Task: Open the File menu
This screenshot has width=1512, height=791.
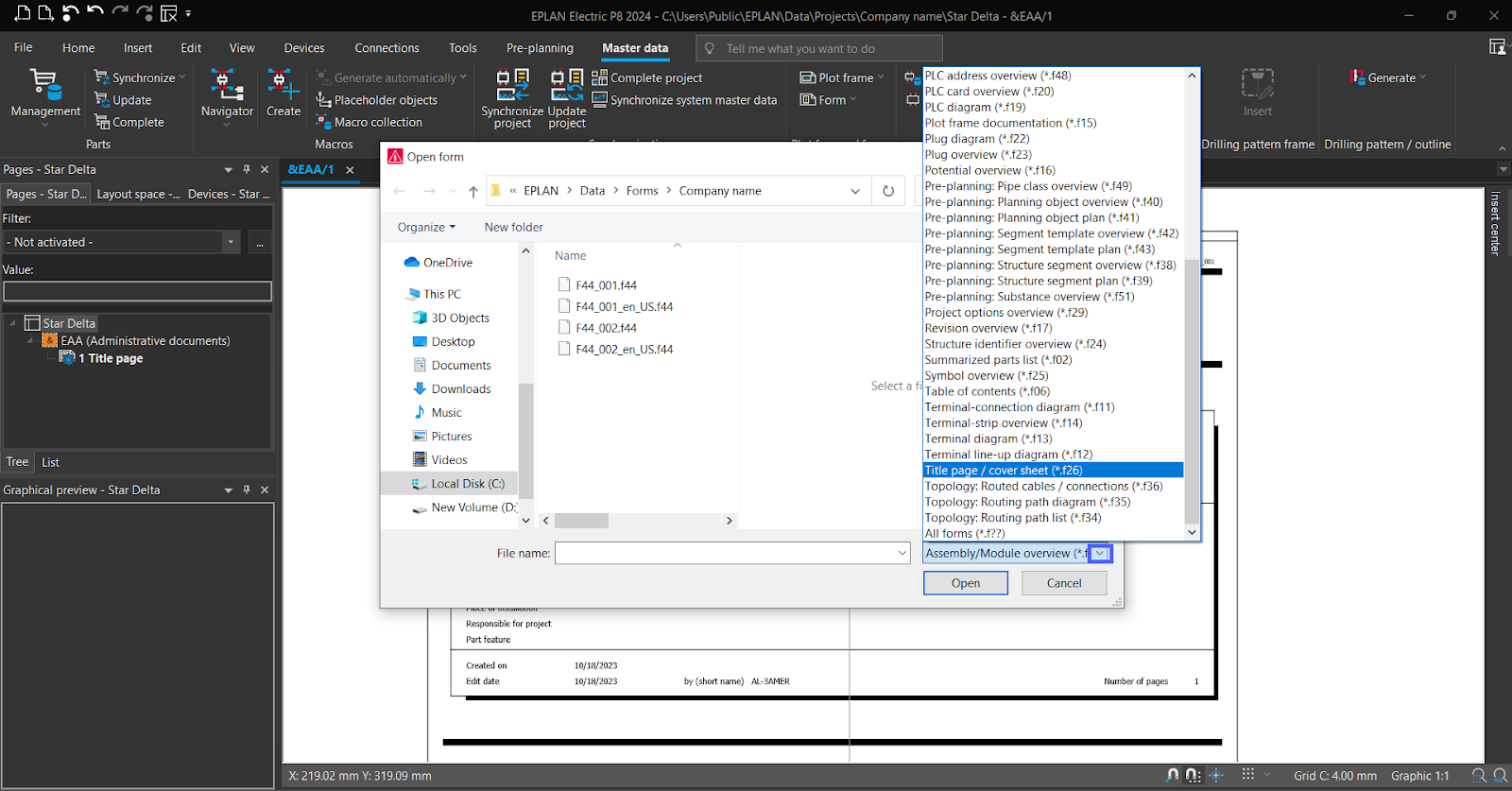Action: pos(24,47)
